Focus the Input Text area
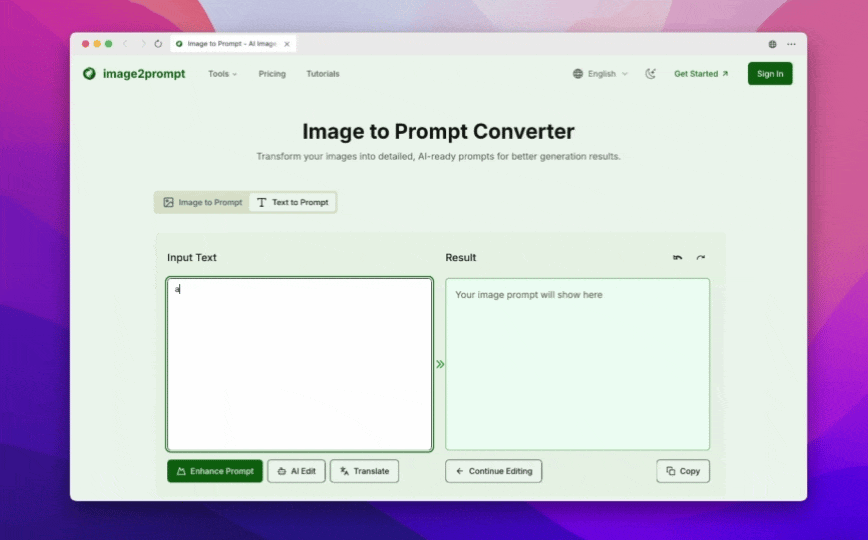This screenshot has width=868, height=540. point(299,364)
